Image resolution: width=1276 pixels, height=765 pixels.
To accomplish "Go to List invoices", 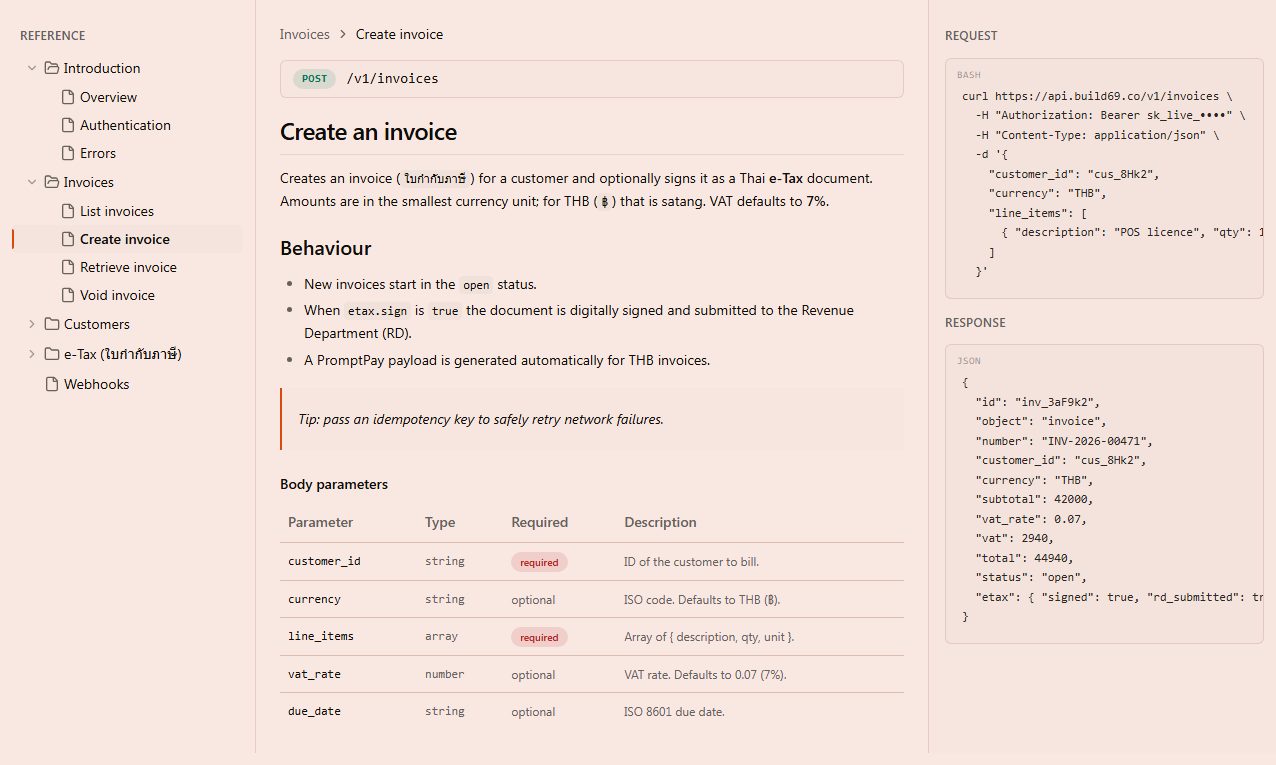I will tap(117, 211).
